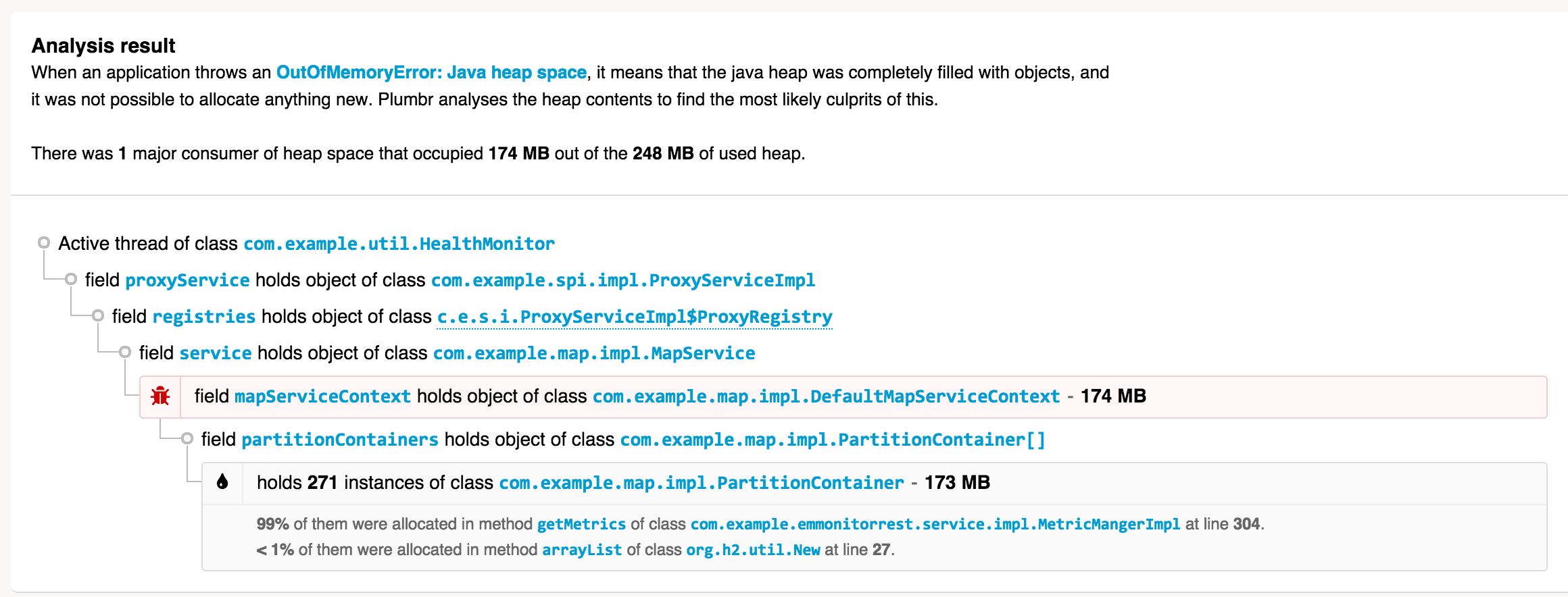Viewport: 1568px width, 597px height.
Task: Toggle the proxyService field node circle
Action: click(x=71, y=279)
